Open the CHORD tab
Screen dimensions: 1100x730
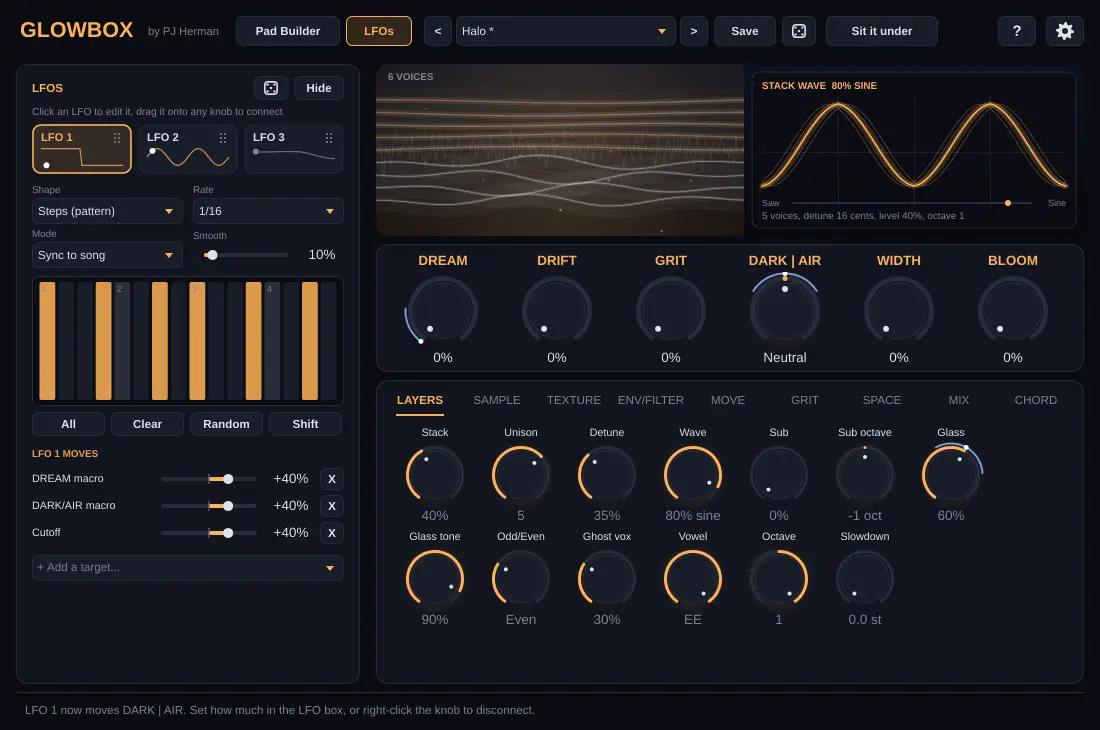1035,400
